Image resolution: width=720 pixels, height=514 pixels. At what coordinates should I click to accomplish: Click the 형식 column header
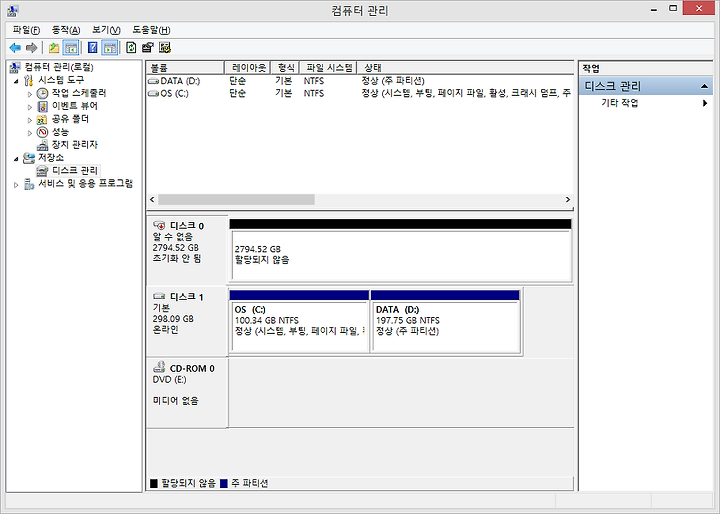point(285,68)
